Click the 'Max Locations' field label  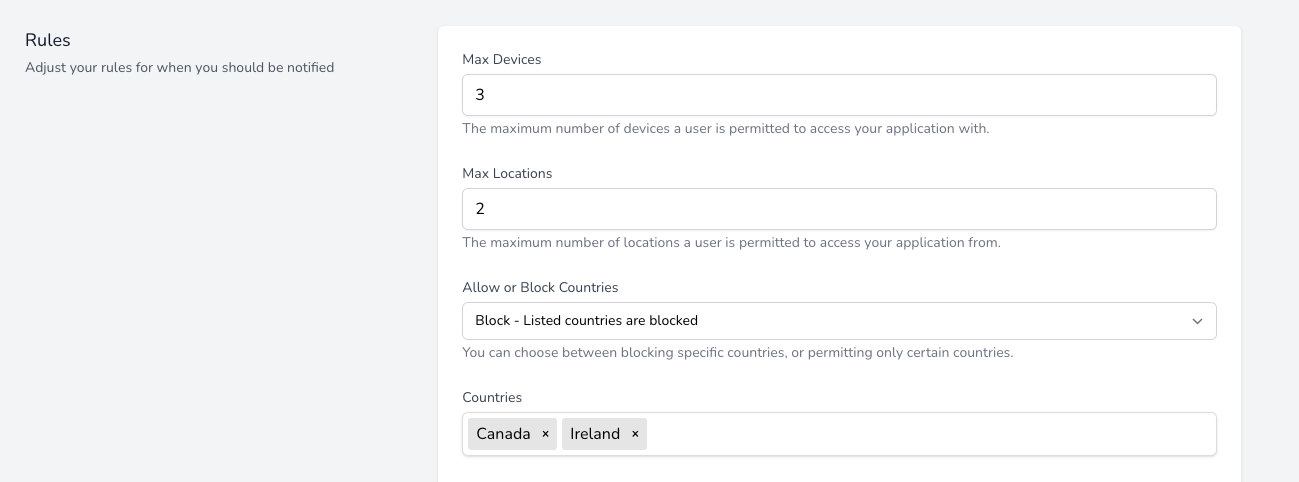(507, 174)
